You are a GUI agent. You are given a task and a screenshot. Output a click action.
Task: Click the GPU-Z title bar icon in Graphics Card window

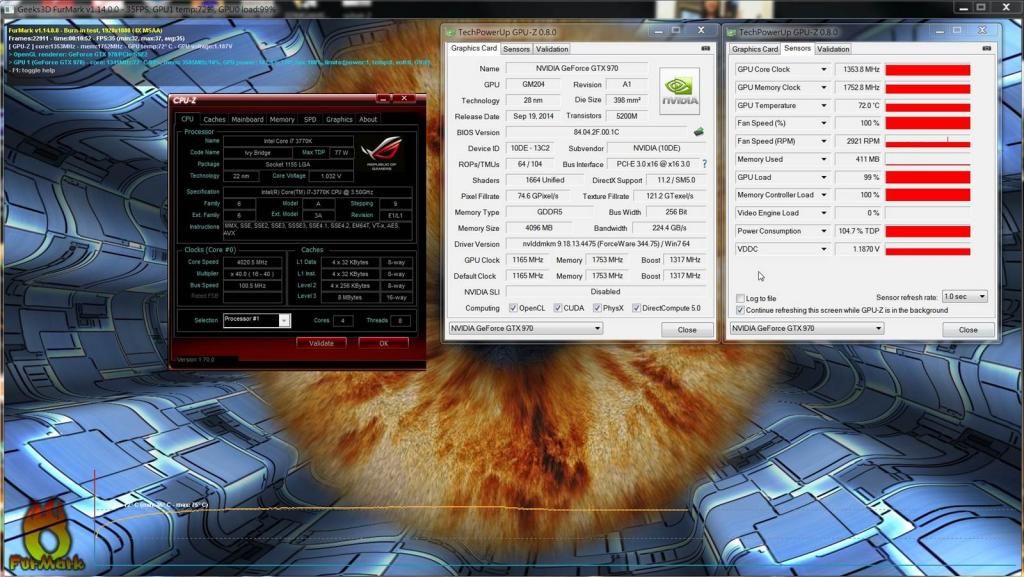point(450,32)
